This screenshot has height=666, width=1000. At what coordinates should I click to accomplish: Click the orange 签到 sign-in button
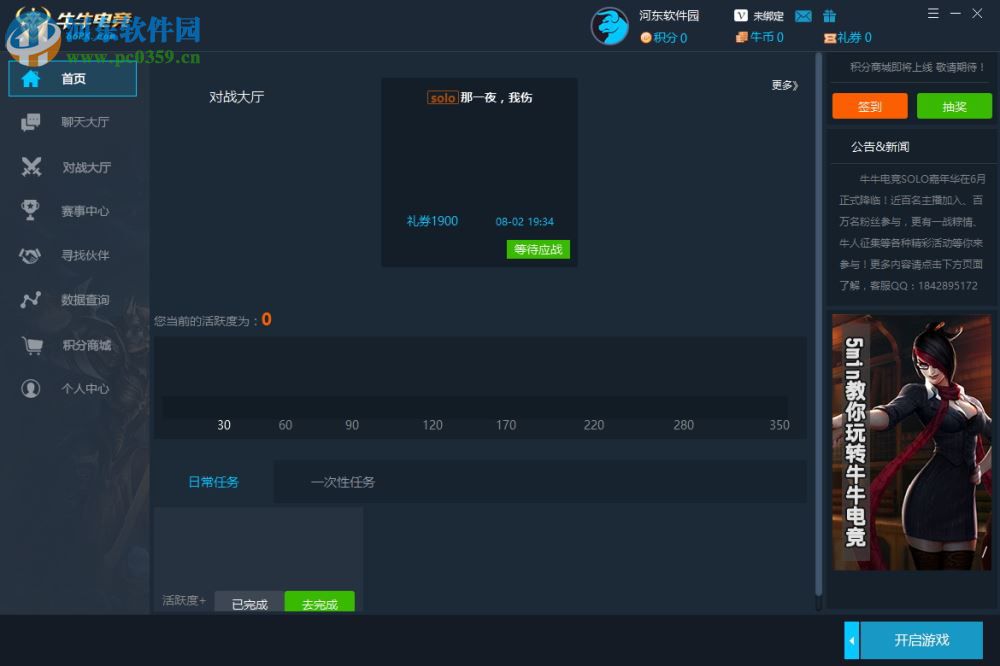click(x=869, y=106)
